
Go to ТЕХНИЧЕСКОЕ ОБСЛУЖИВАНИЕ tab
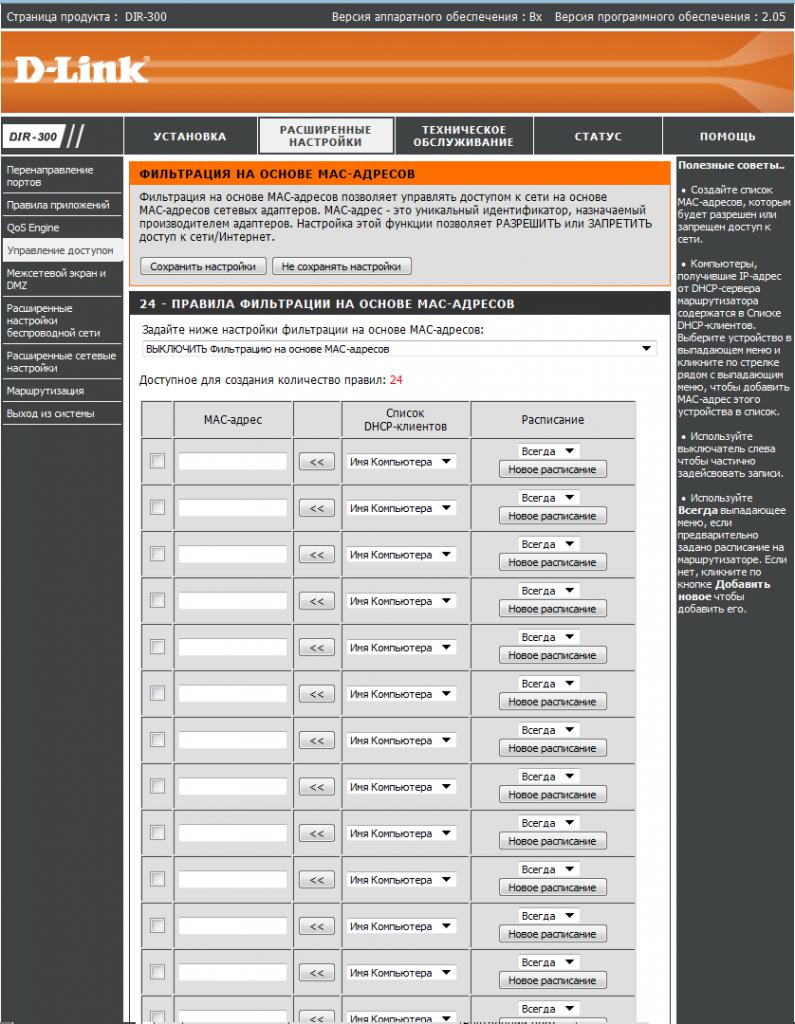pos(464,136)
